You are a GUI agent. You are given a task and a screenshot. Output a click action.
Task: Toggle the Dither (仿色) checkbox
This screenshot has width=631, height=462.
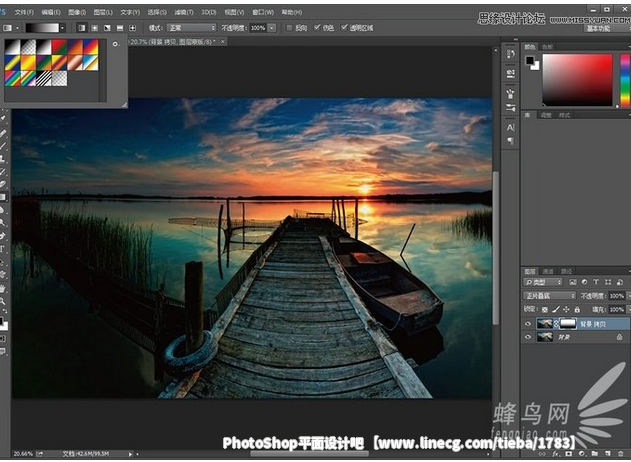[317, 27]
